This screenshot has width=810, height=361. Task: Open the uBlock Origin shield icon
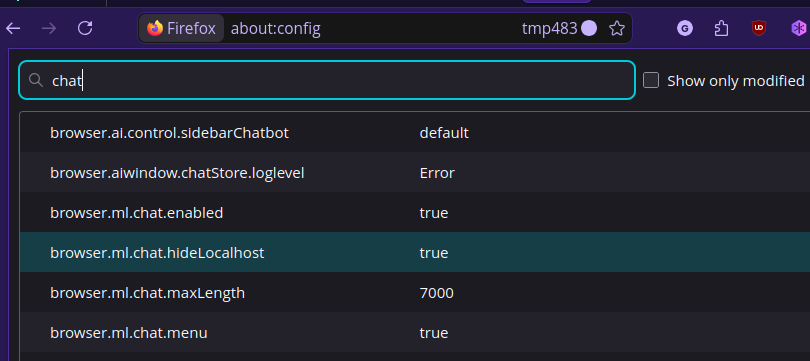tap(758, 28)
